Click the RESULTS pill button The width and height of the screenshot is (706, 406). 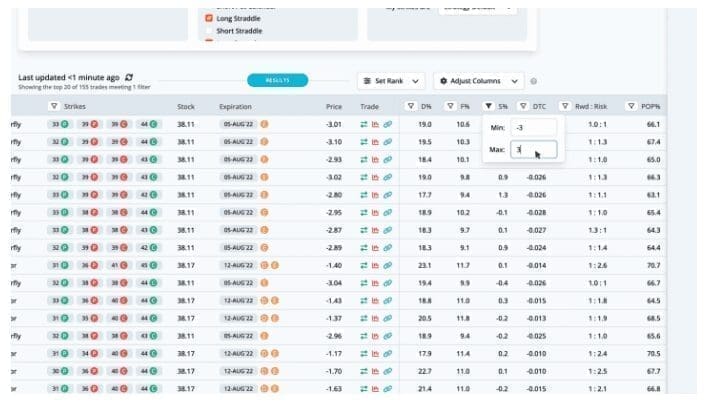[x=278, y=80]
